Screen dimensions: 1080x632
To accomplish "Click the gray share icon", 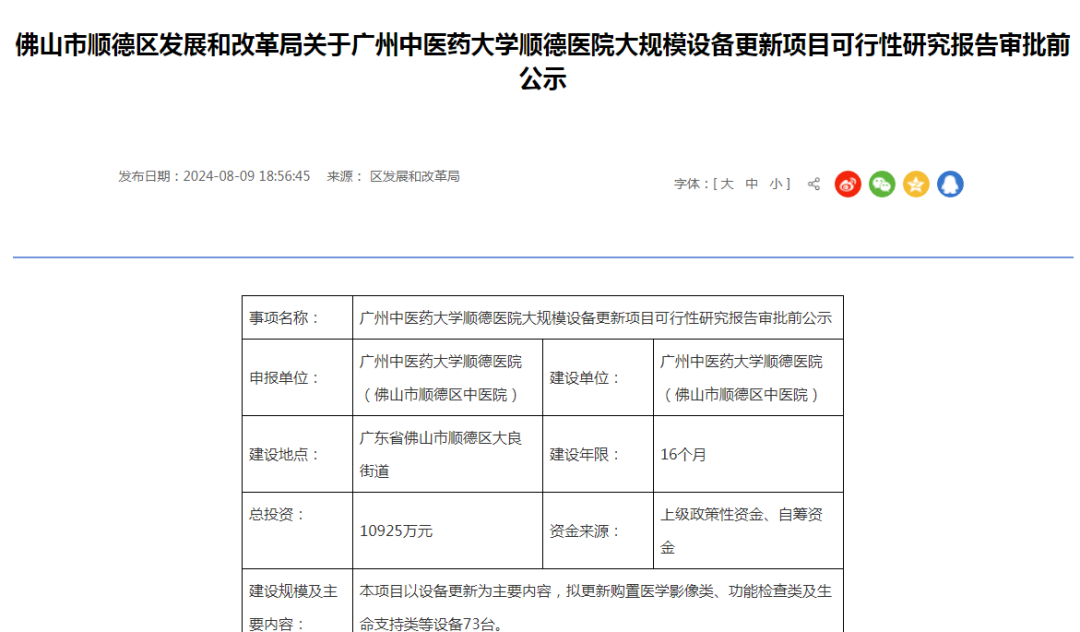I will [x=814, y=184].
